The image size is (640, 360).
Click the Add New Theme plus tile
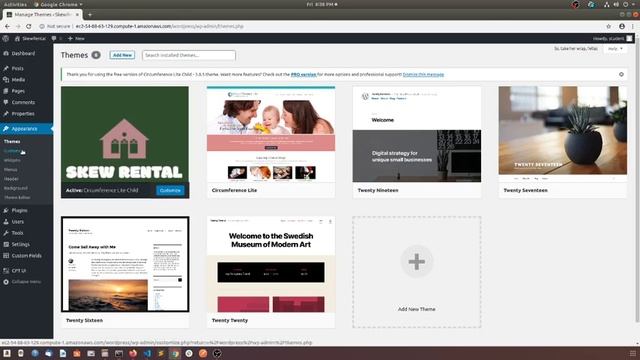(417, 272)
